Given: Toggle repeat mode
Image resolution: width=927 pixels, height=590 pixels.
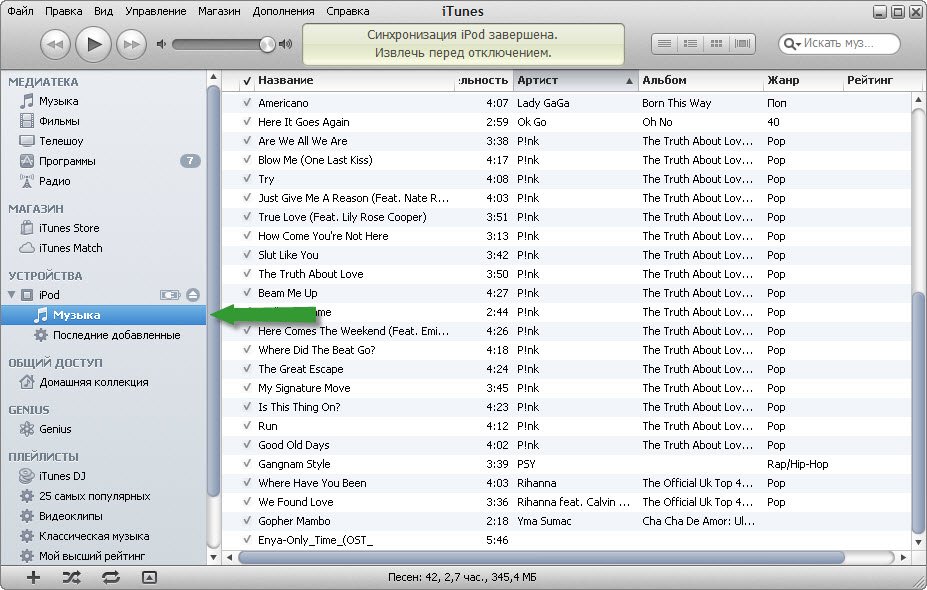Looking at the screenshot, I should (110, 577).
